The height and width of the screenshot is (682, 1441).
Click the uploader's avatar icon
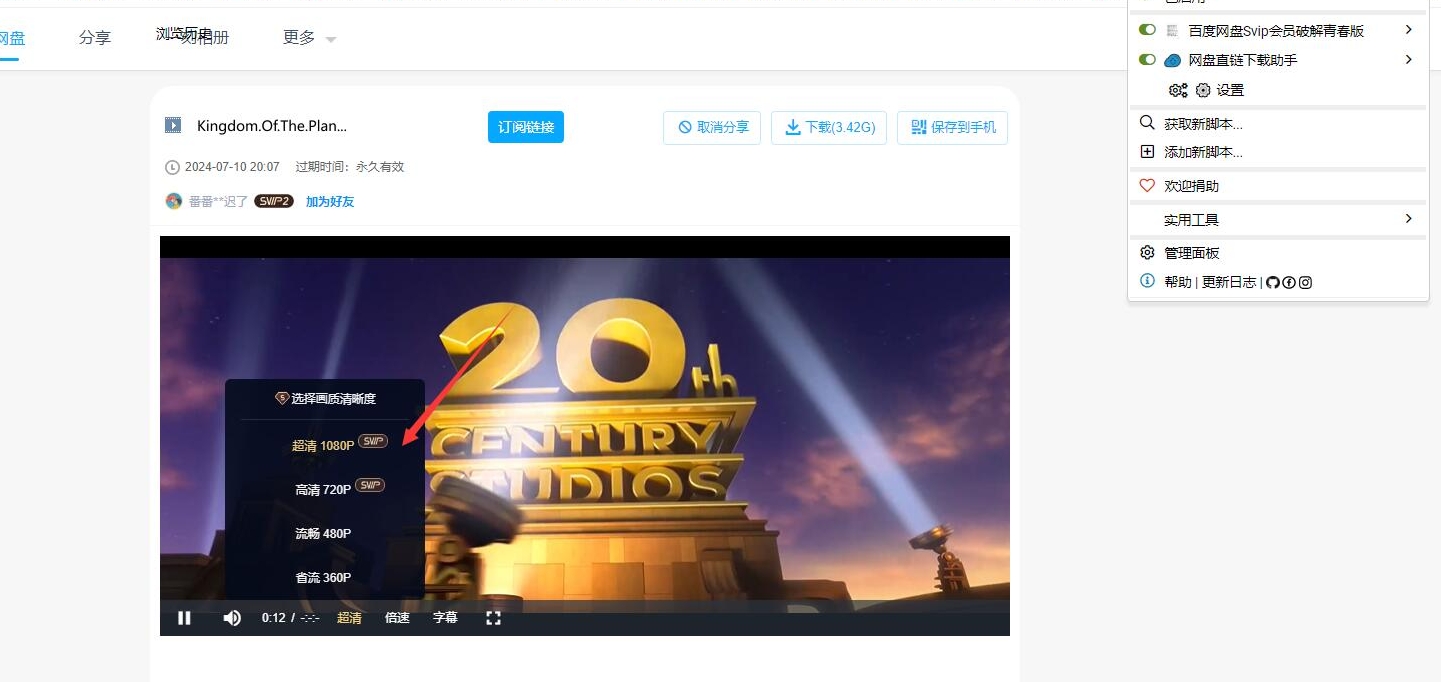click(174, 201)
